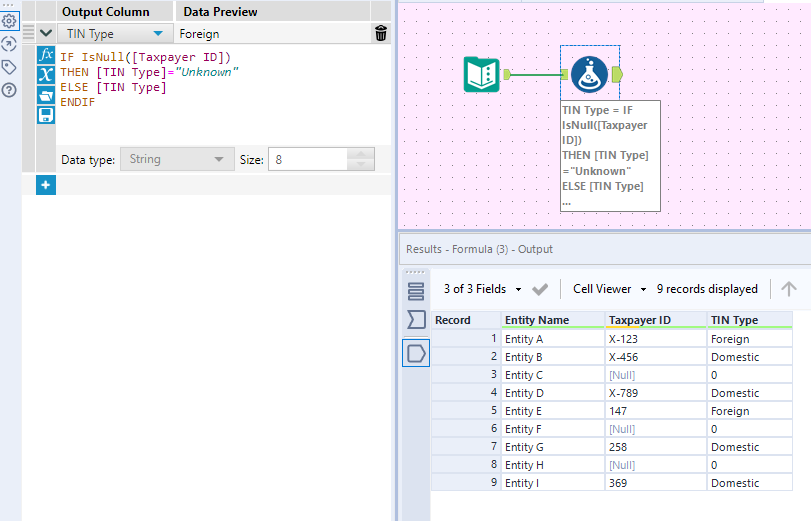Click the Size field stepper up arrow

(x=360, y=153)
